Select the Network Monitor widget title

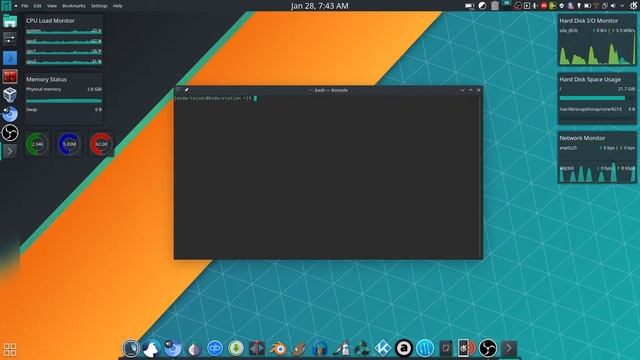click(x=582, y=138)
